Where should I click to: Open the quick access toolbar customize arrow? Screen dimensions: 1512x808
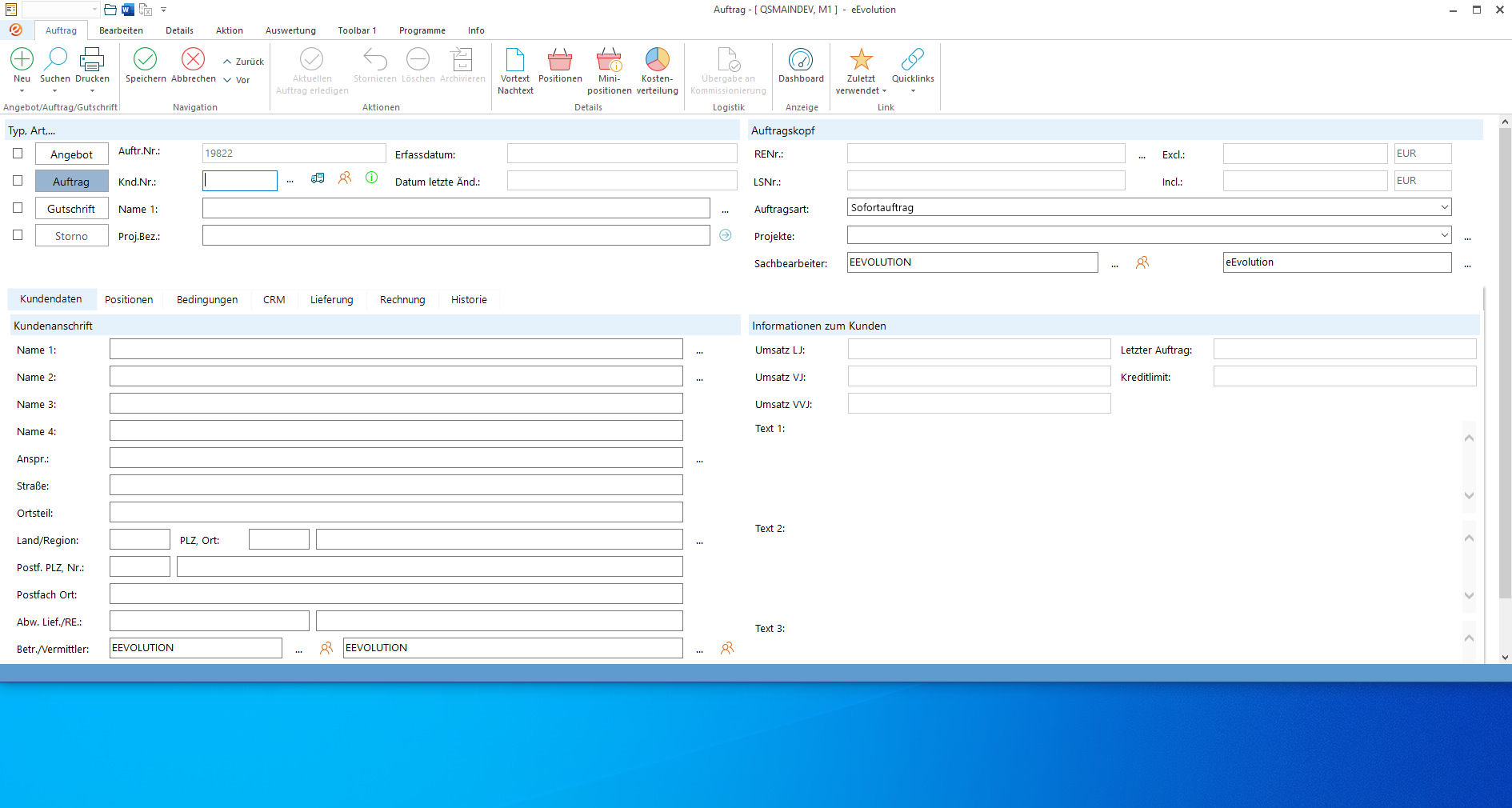coord(164,10)
